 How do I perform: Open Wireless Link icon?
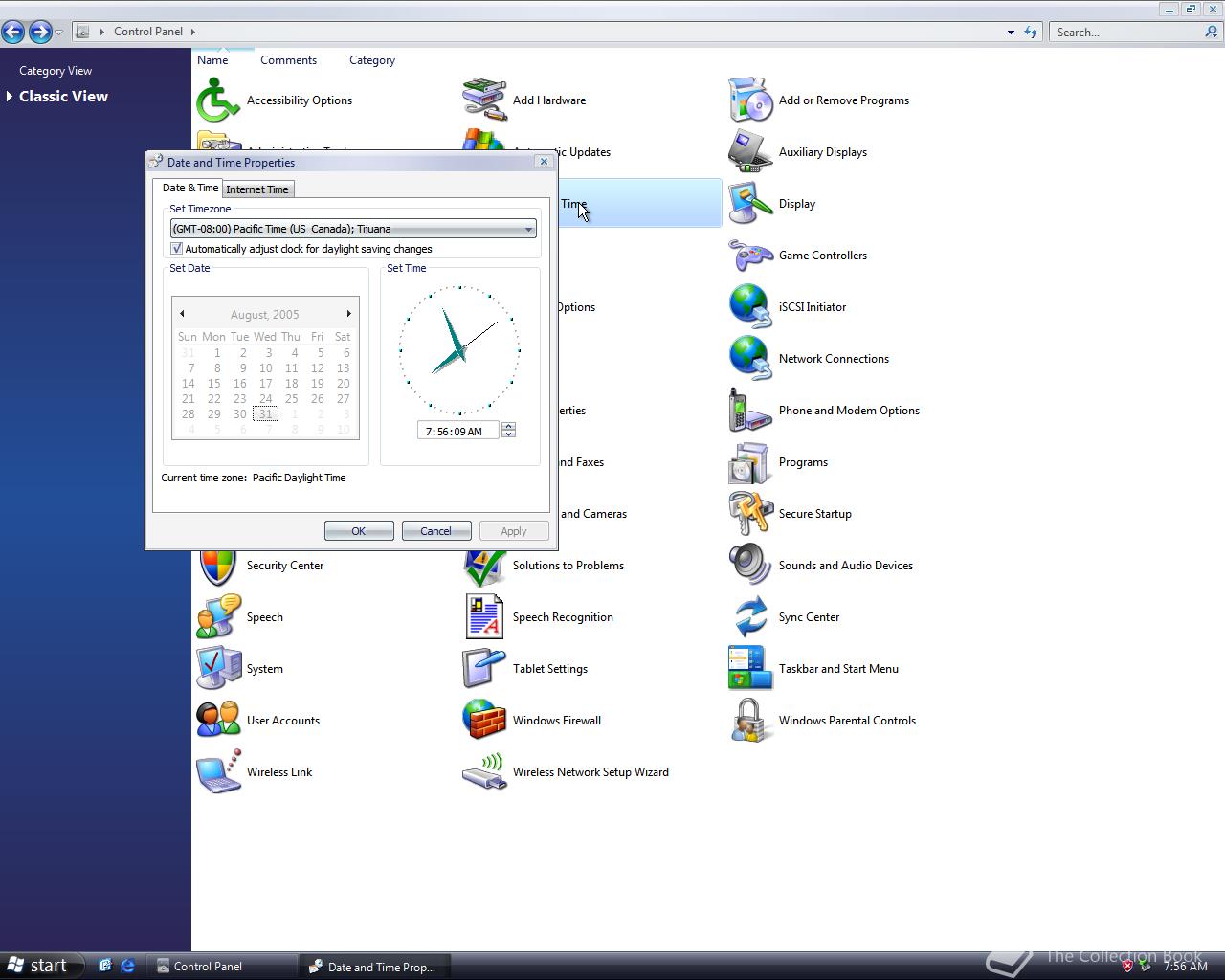(x=218, y=772)
